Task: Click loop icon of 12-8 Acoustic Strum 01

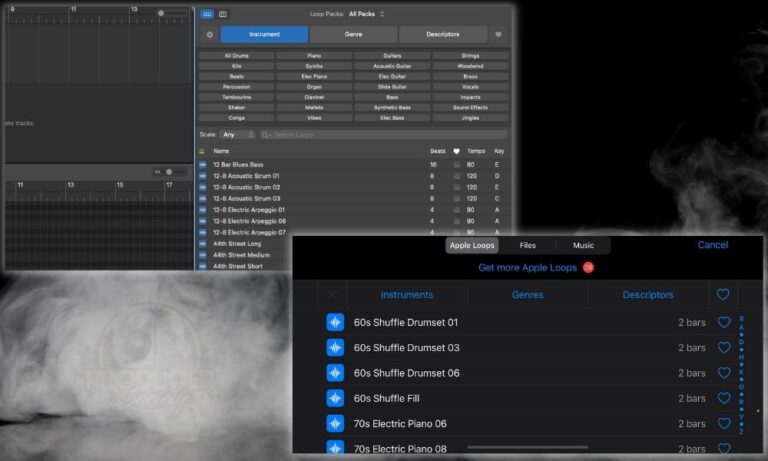Action: pyautogui.click(x=203, y=176)
